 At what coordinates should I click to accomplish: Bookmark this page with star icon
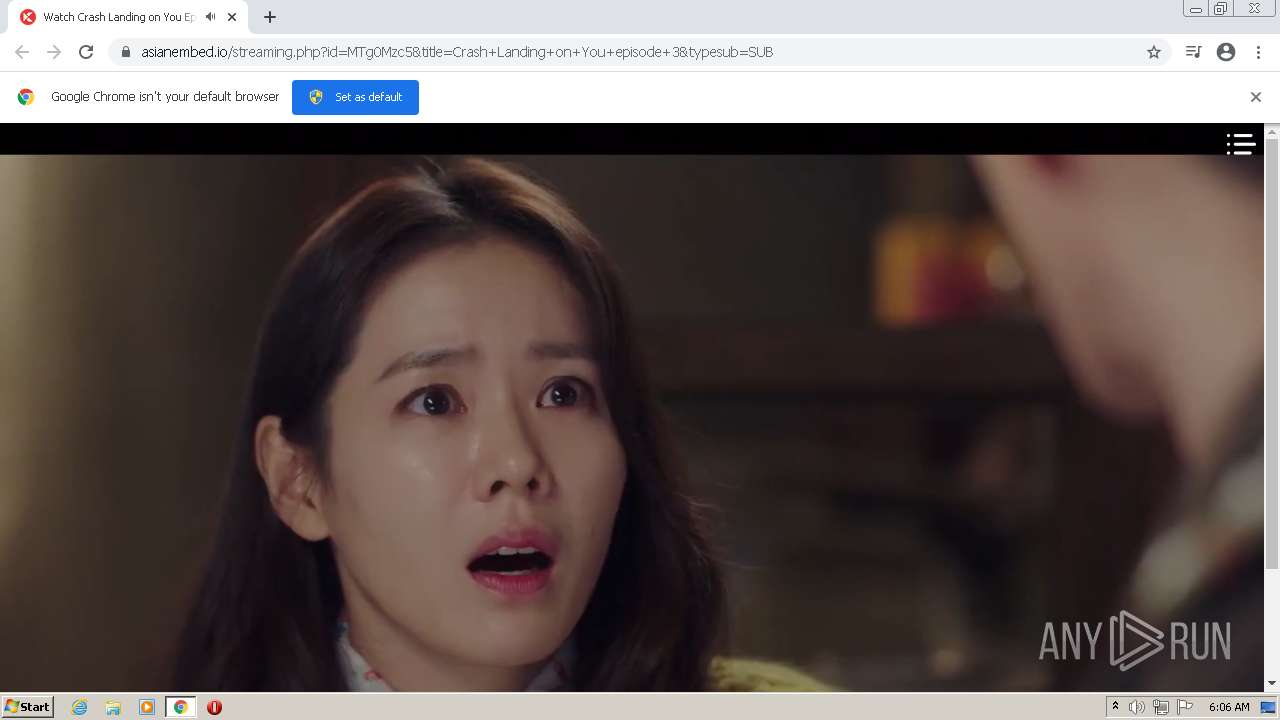point(1154,52)
